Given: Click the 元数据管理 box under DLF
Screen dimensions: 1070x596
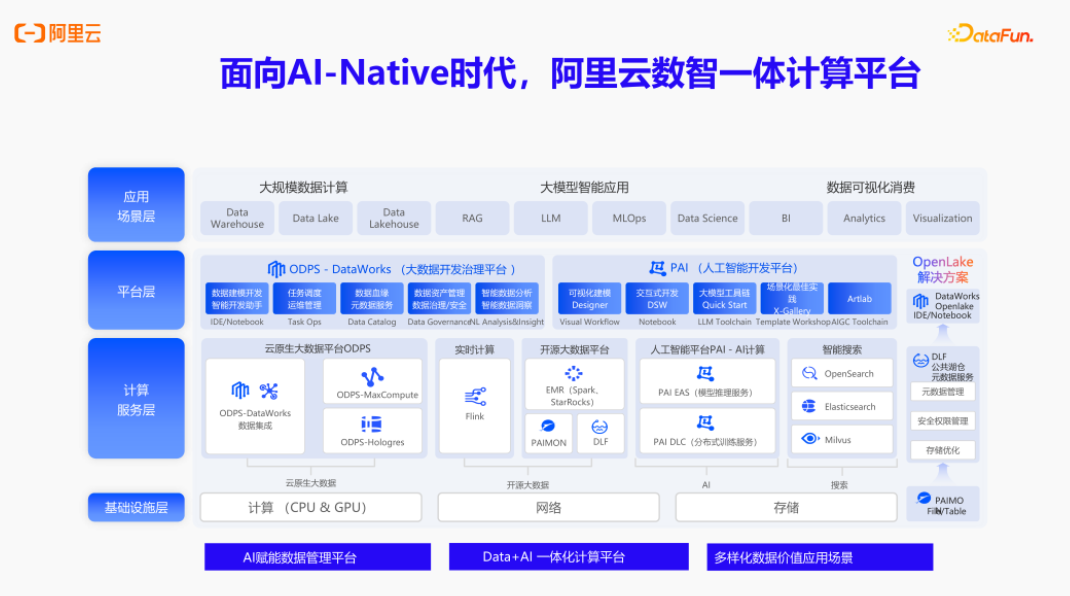Looking at the screenshot, I should click(x=942, y=391).
